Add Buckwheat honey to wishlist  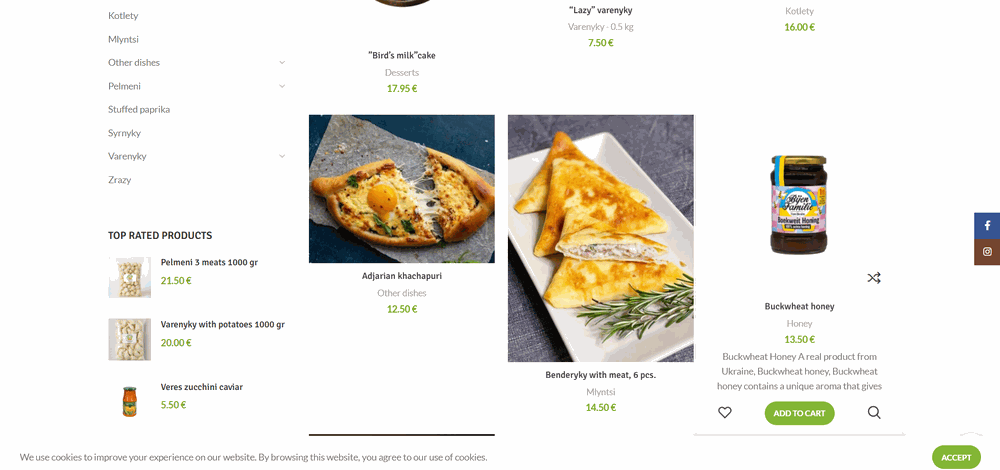pos(725,412)
